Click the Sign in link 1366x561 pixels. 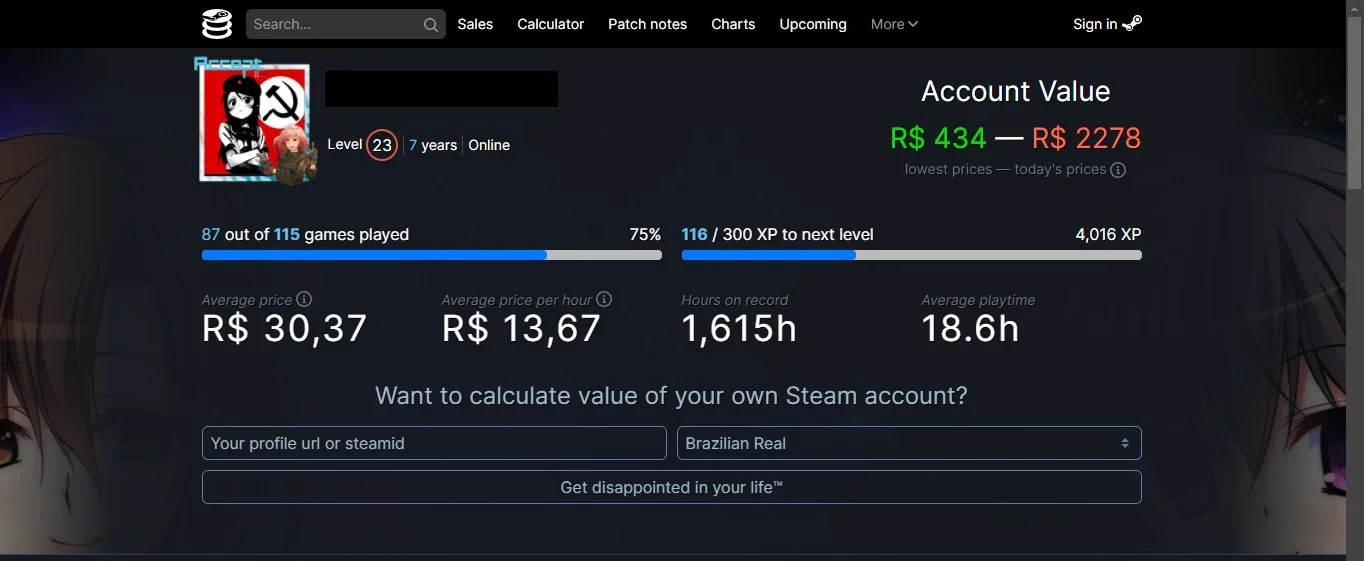1095,24
